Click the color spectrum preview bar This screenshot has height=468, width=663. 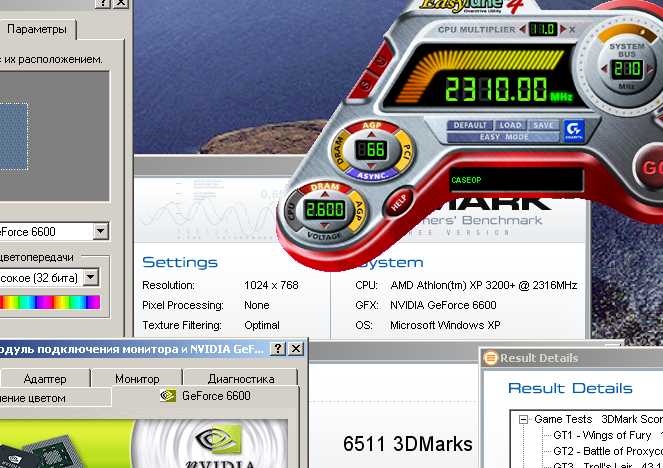coord(50,301)
